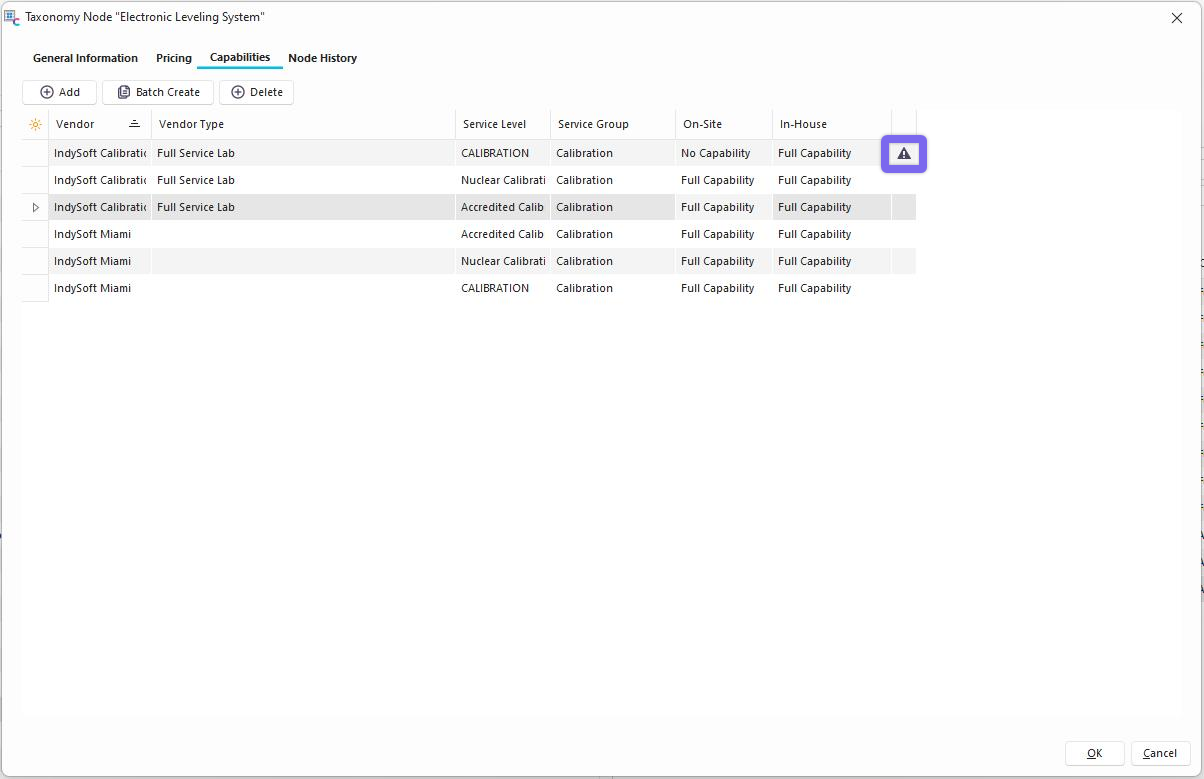Confirm with the OK button
1204x779 pixels.
pos(1094,753)
